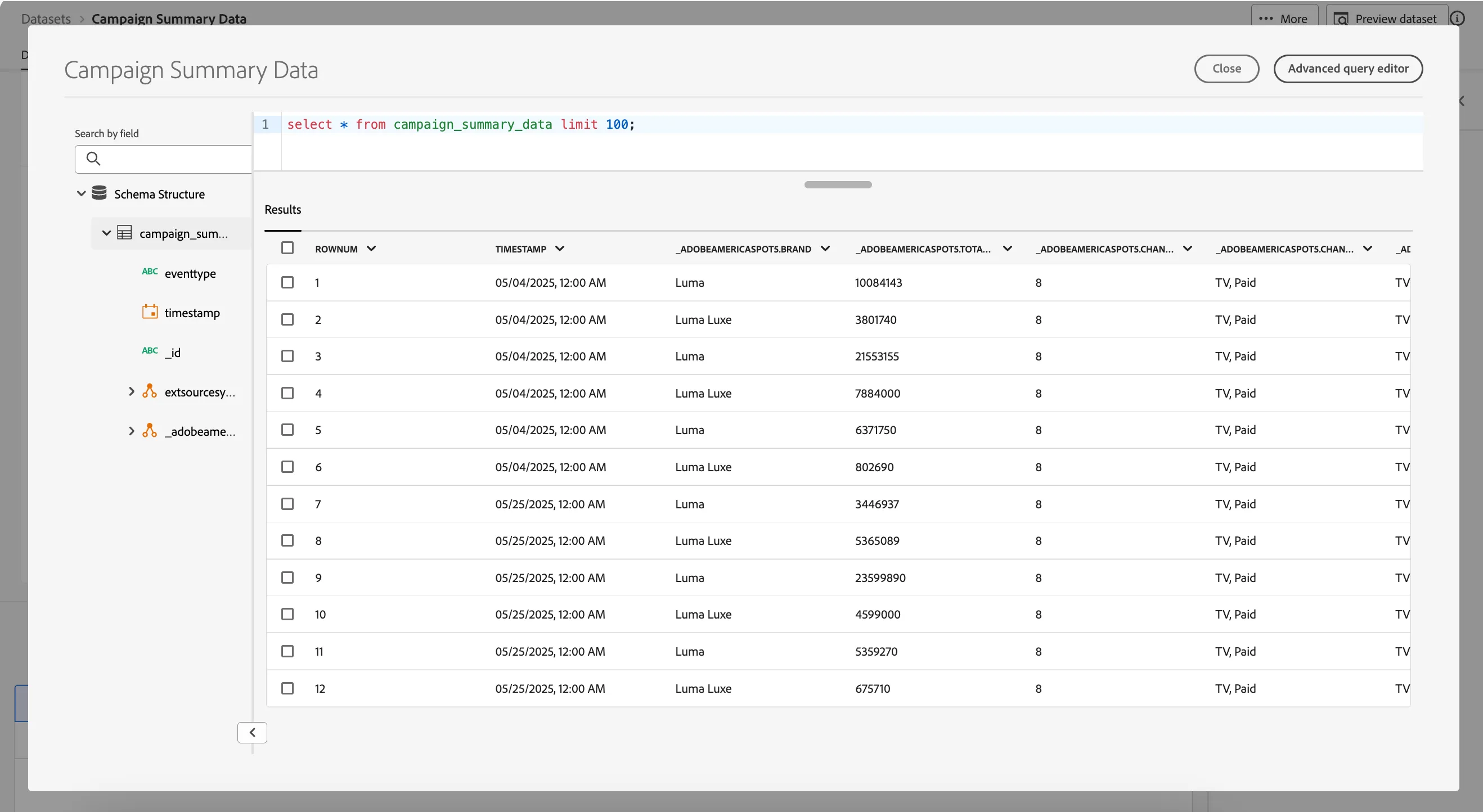Open the TOTA... column header dropdown
Screen dimensions: 1483x812
click(1008, 249)
